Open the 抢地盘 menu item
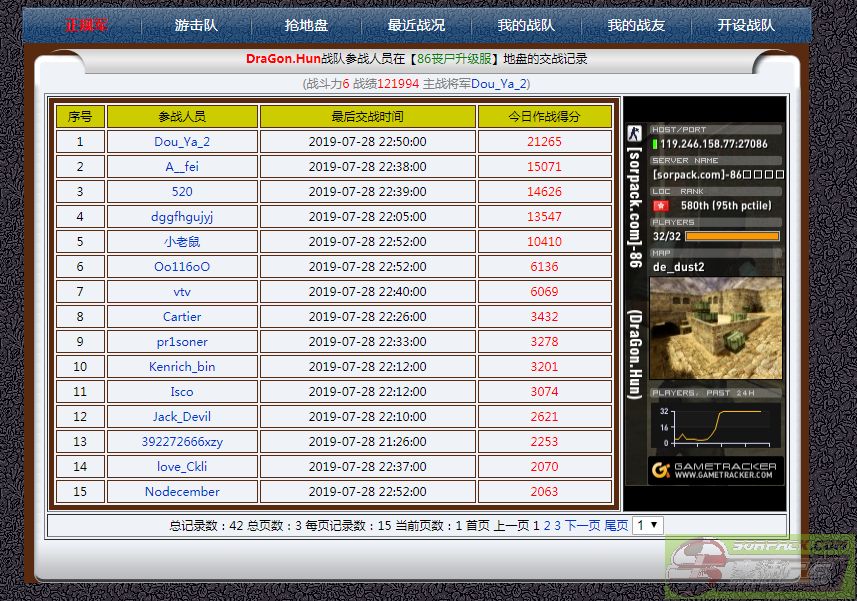 click(x=306, y=25)
